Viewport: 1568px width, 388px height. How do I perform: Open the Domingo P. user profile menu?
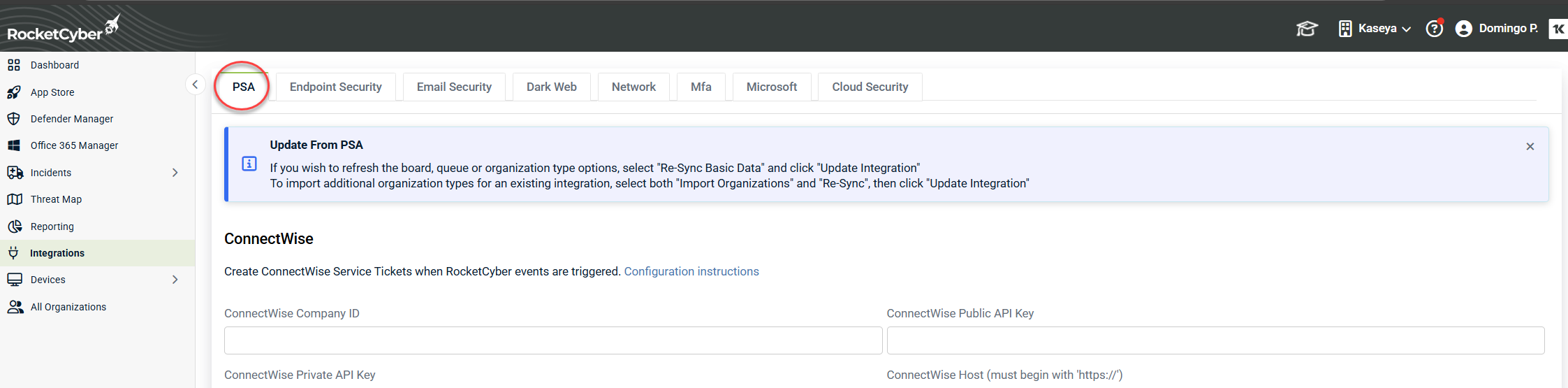click(1497, 29)
